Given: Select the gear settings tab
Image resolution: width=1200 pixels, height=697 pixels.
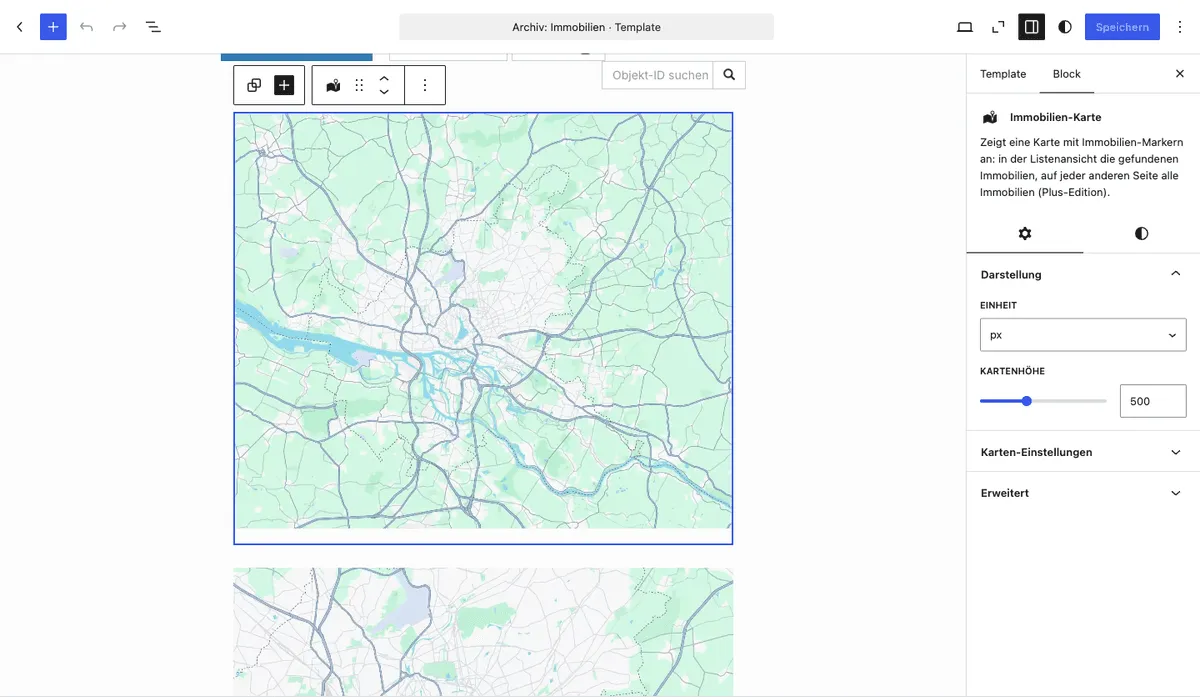Looking at the screenshot, I should (x=1025, y=233).
